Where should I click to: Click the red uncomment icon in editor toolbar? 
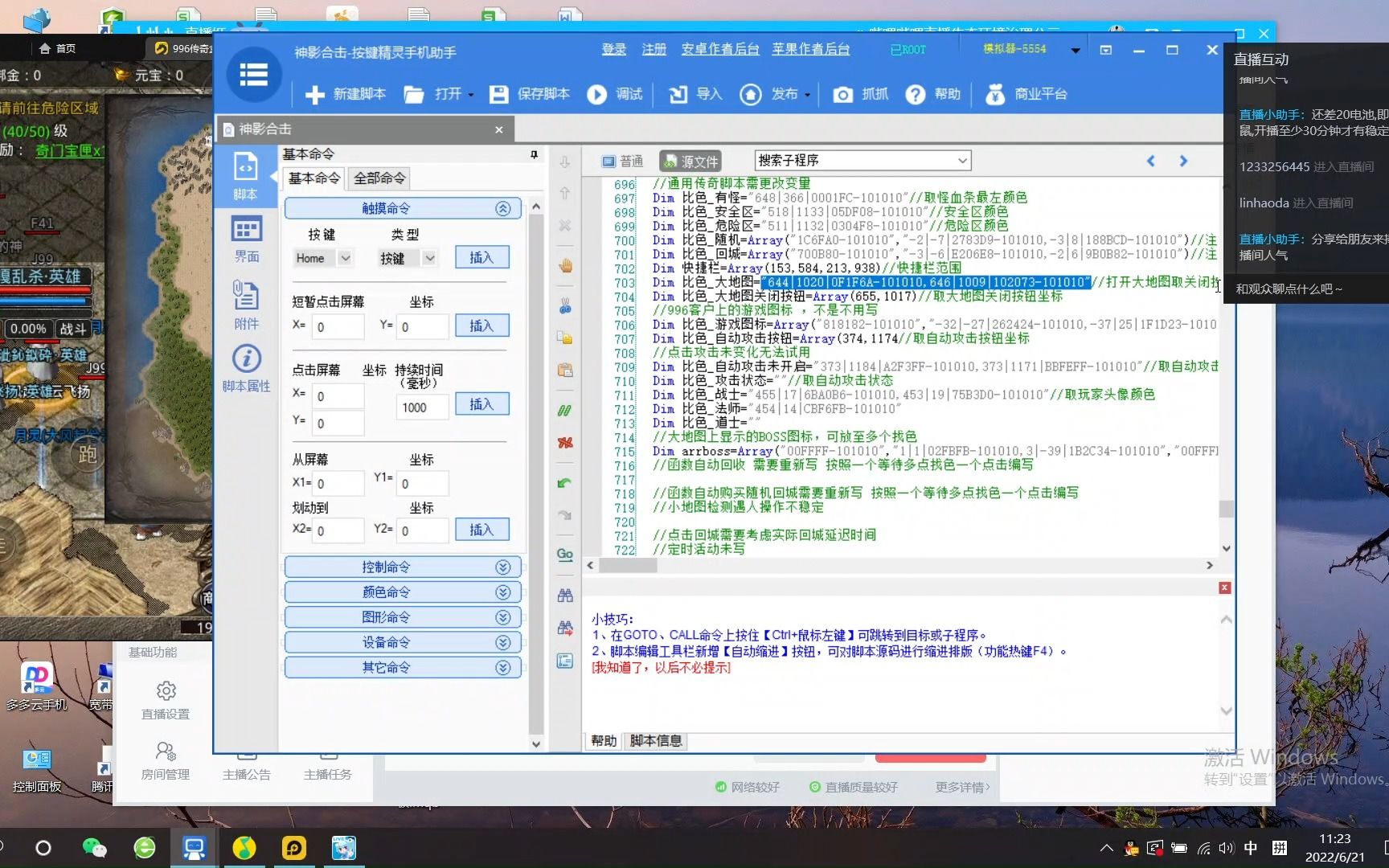[x=565, y=443]
